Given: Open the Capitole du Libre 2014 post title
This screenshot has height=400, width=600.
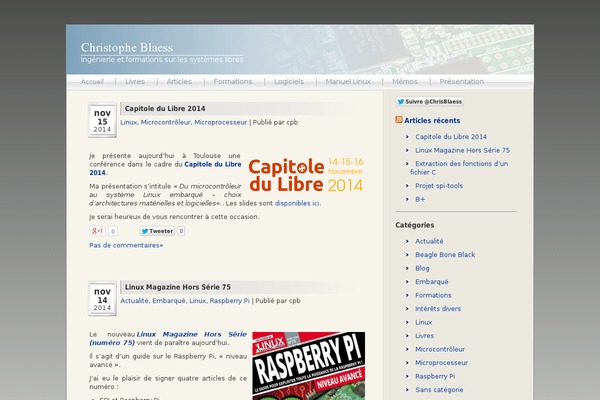Looking at the screenshot, I should pyautogui.click(x=165, y=108).
